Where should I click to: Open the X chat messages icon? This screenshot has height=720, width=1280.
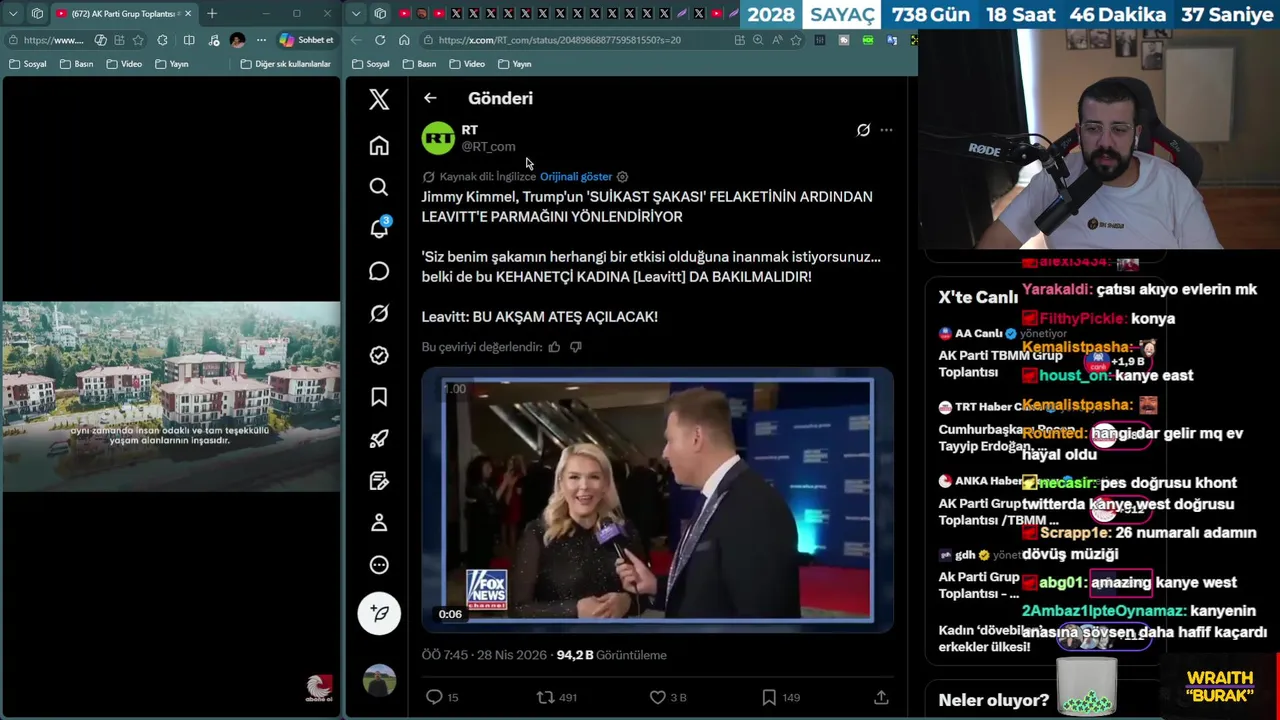coord(379,271)
